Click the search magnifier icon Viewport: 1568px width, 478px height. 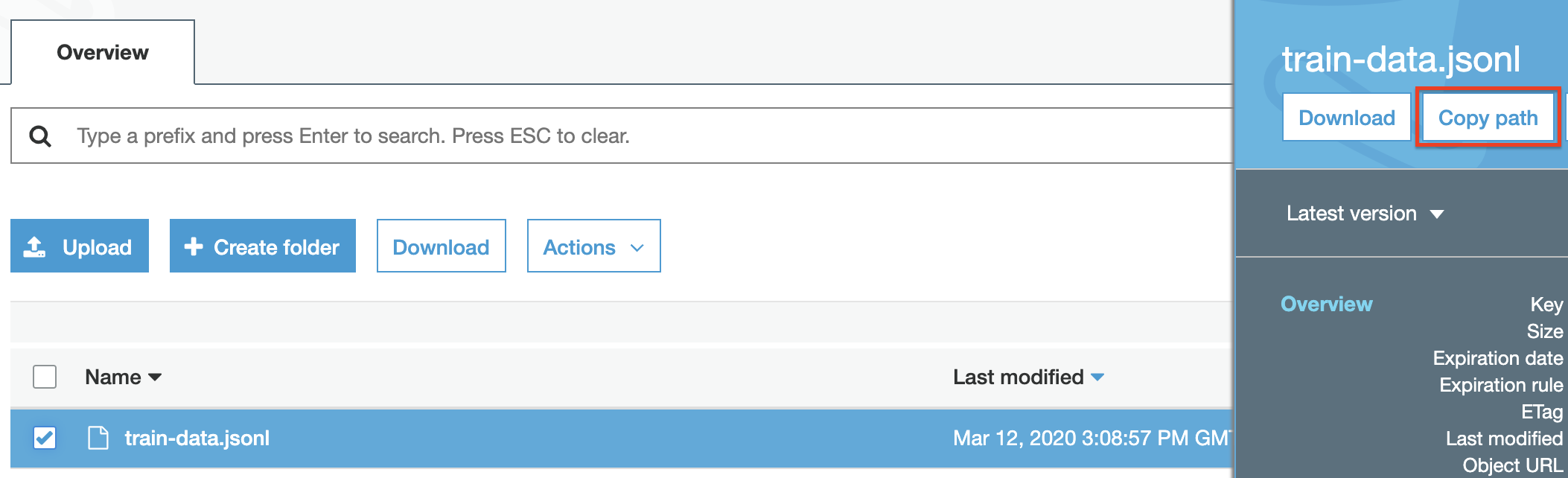coord(40,136)
